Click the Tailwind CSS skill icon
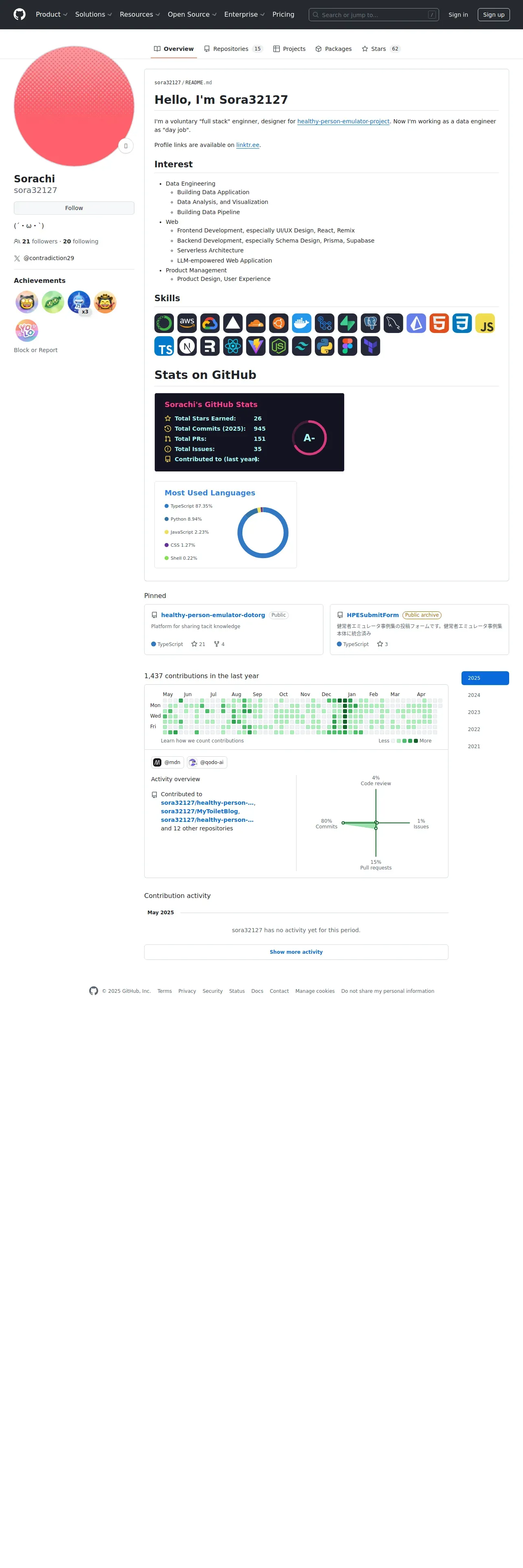The image size is (523, 1568). click(x=301, y=346)
